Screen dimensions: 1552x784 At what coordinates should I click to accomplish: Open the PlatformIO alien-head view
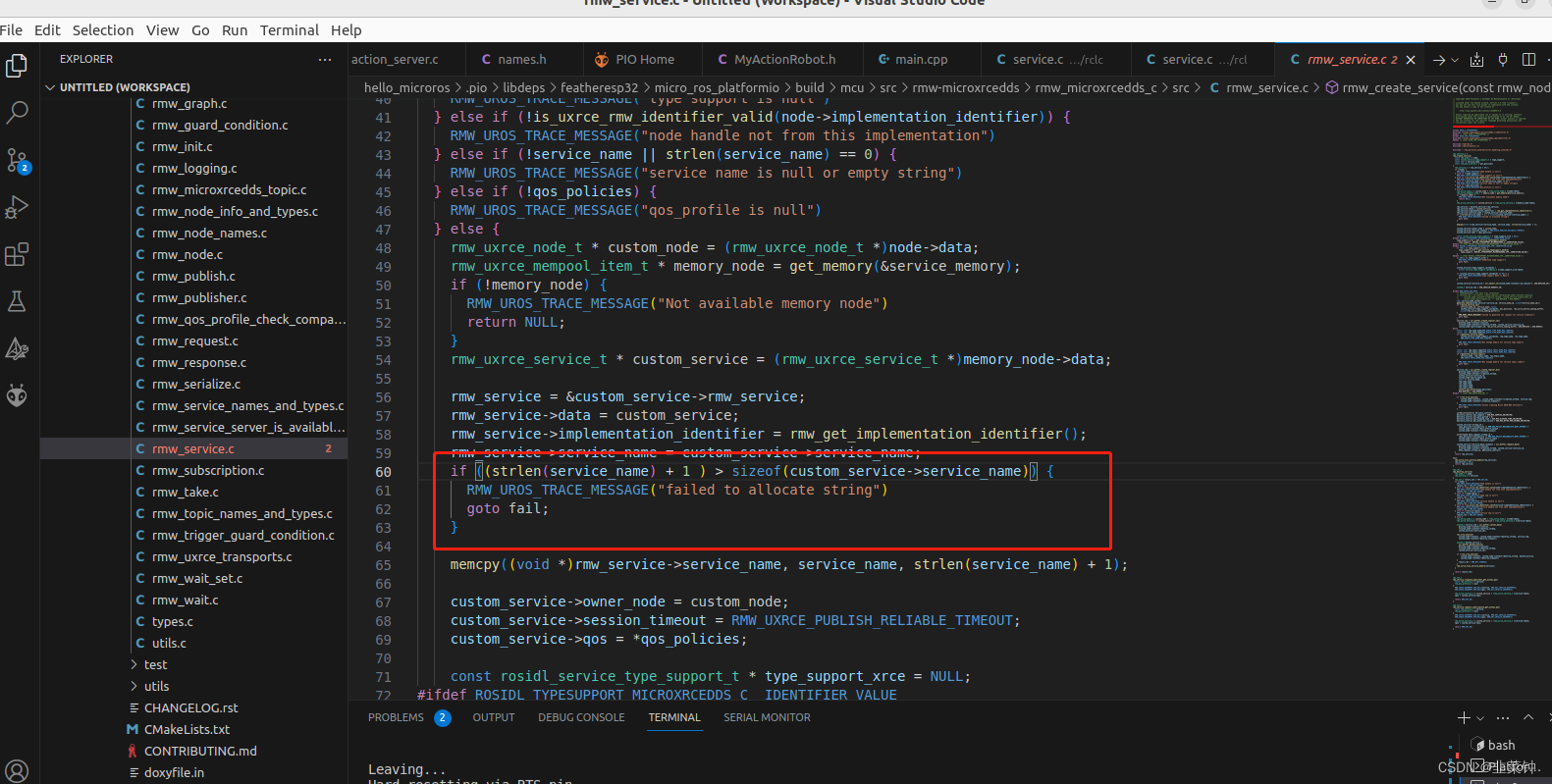tap(17, 395)
